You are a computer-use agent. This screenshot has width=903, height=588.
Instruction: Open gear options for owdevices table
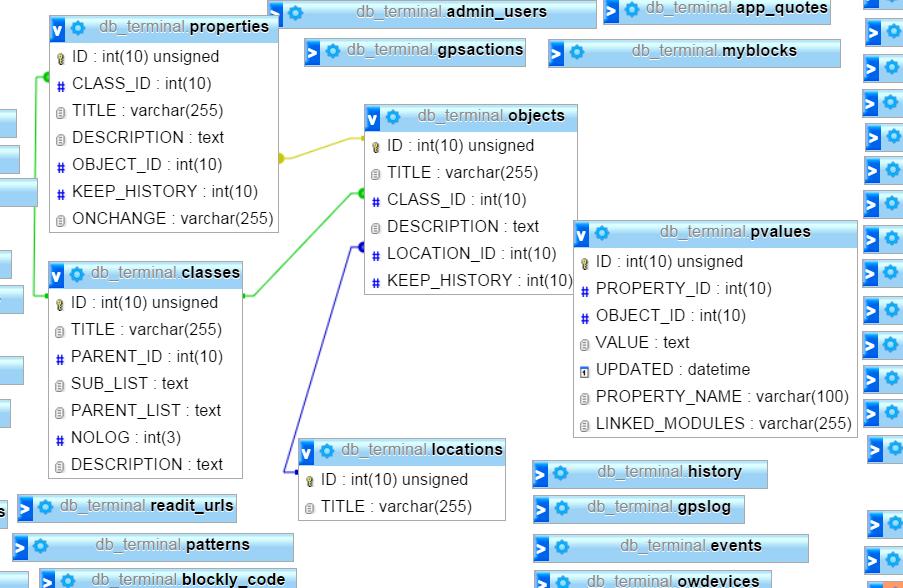tap(563, 581)
